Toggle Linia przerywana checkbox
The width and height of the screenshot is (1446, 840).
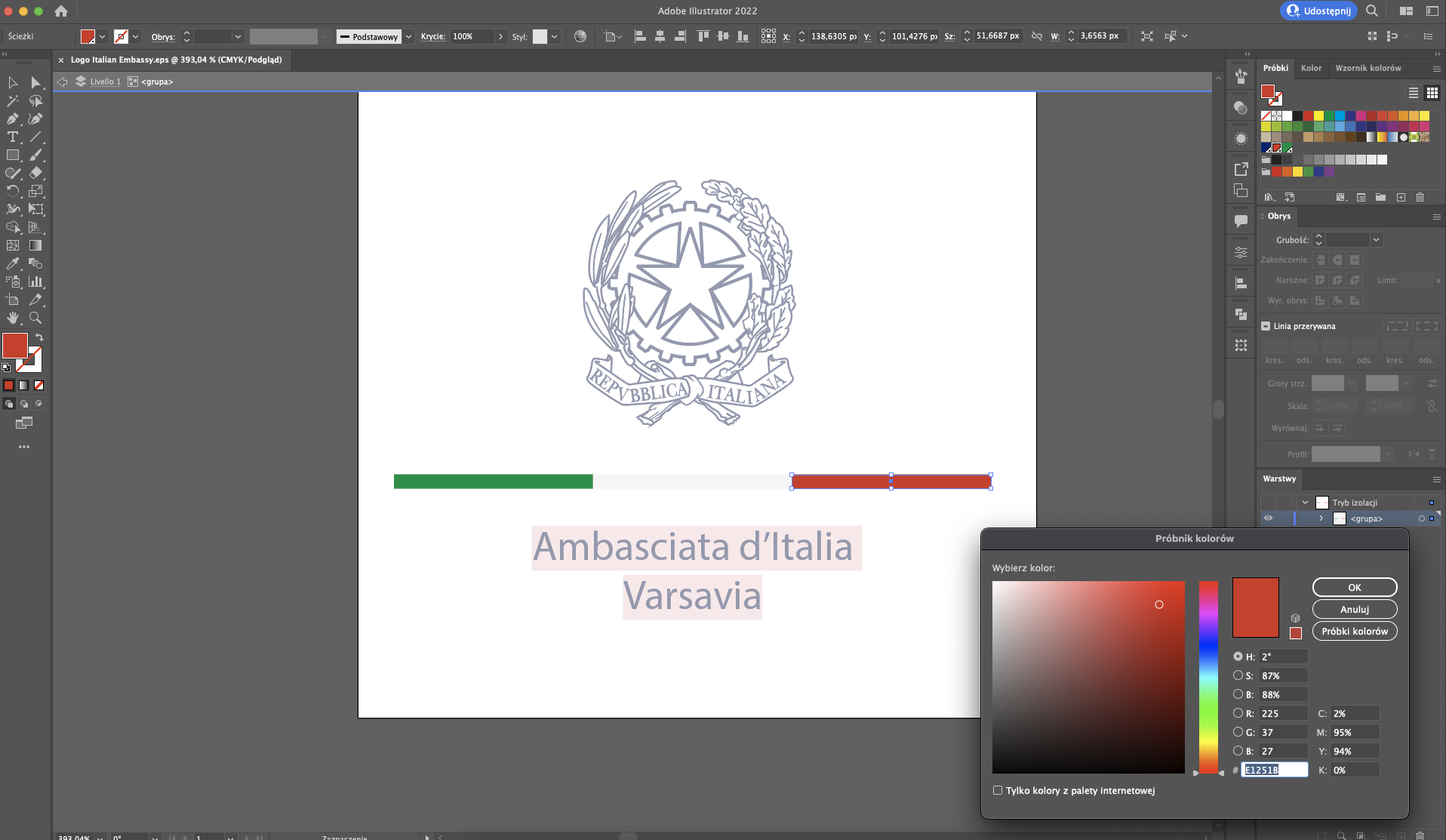(1266, 326)
